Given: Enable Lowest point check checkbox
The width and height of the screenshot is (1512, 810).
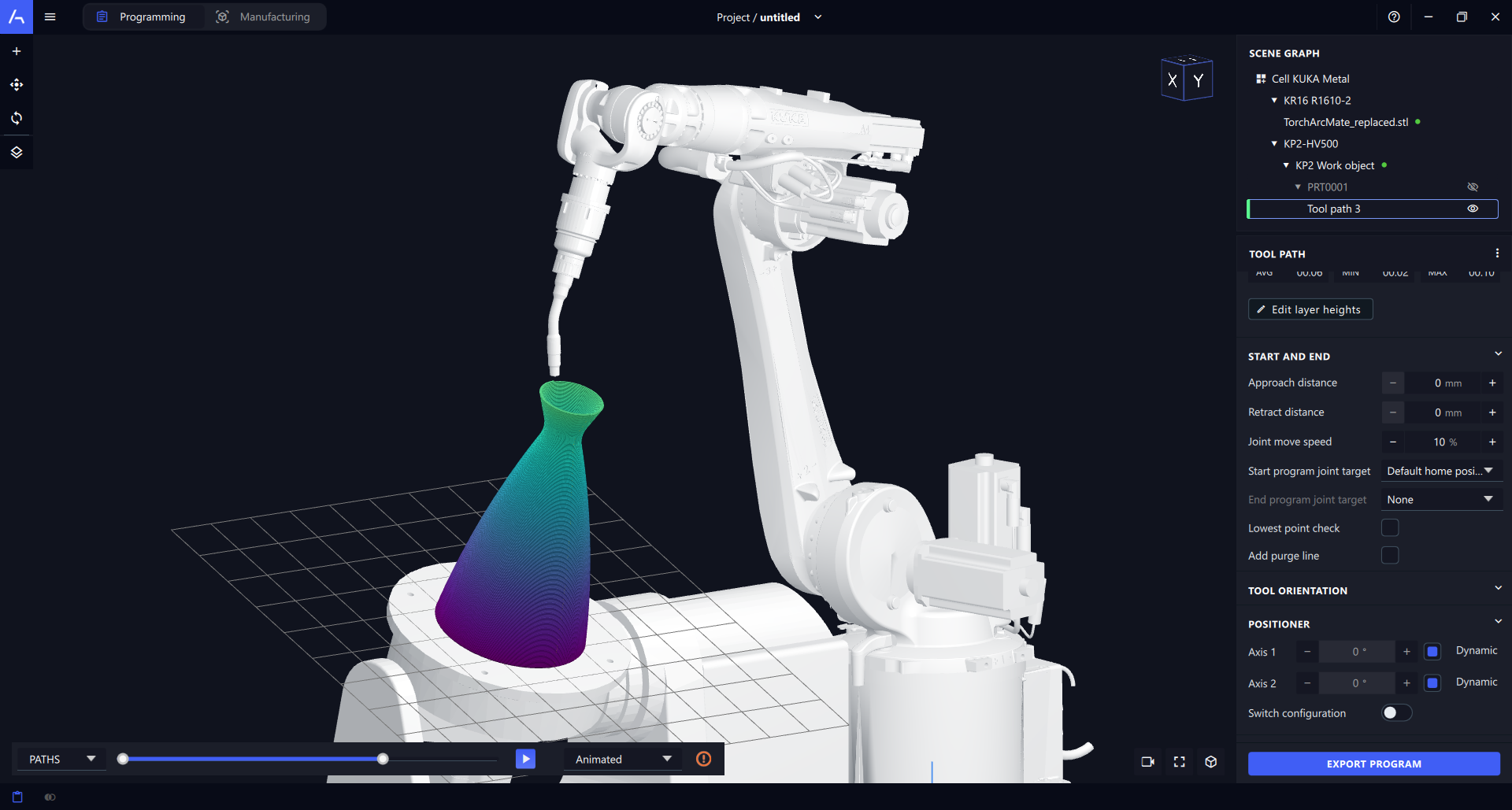Looking at the screenshot, I should coord(1390,527).
